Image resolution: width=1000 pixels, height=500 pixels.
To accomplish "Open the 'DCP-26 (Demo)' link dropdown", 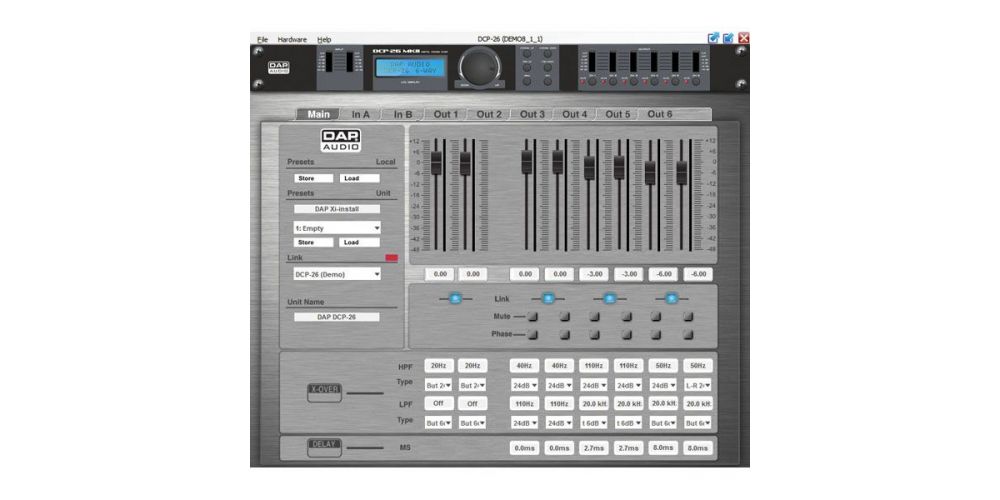I will click(x=337, y=274).
